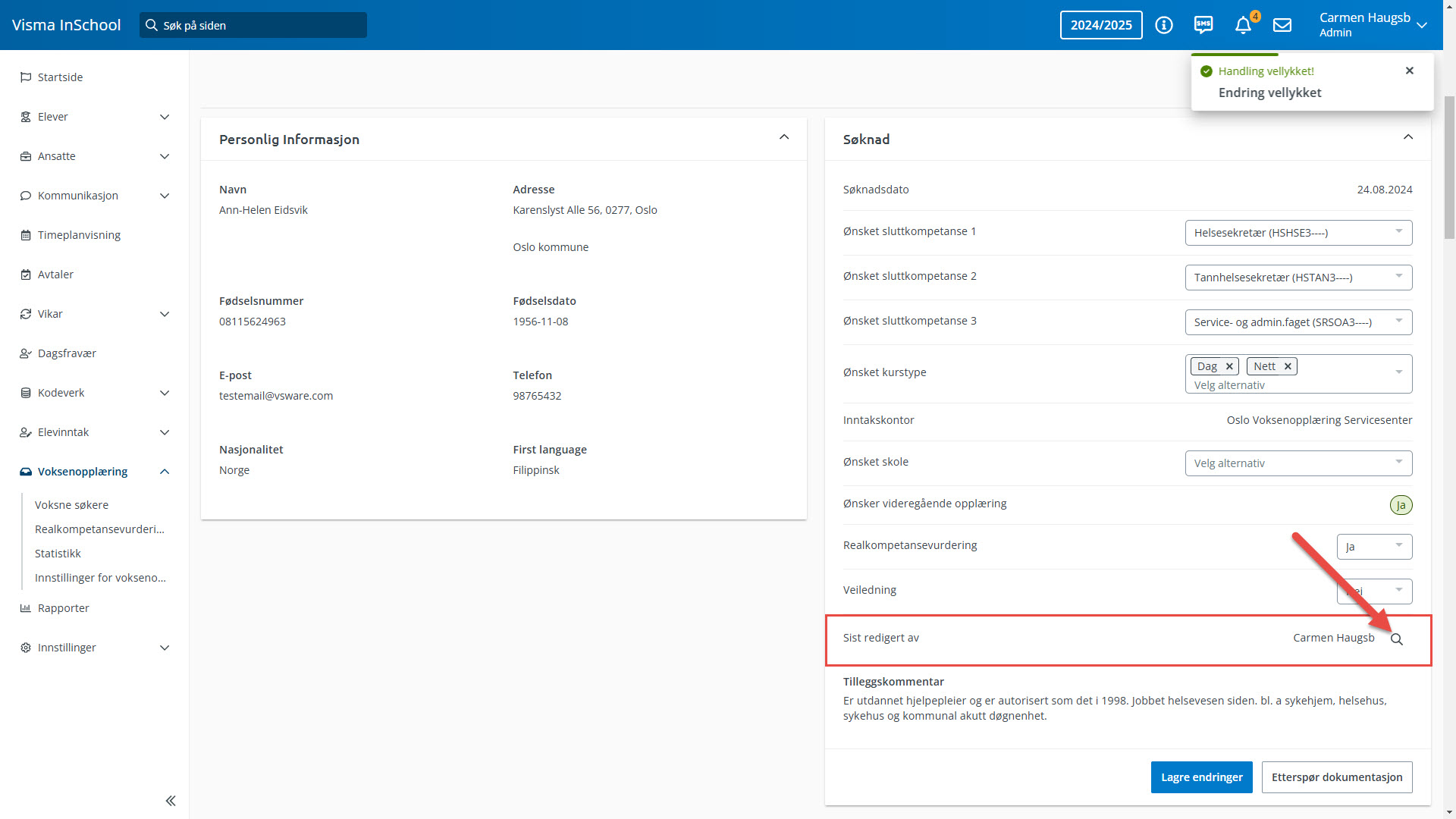Go to Rapporter in sidebar
1456x819 pixels.
click(x=63, y=608)
